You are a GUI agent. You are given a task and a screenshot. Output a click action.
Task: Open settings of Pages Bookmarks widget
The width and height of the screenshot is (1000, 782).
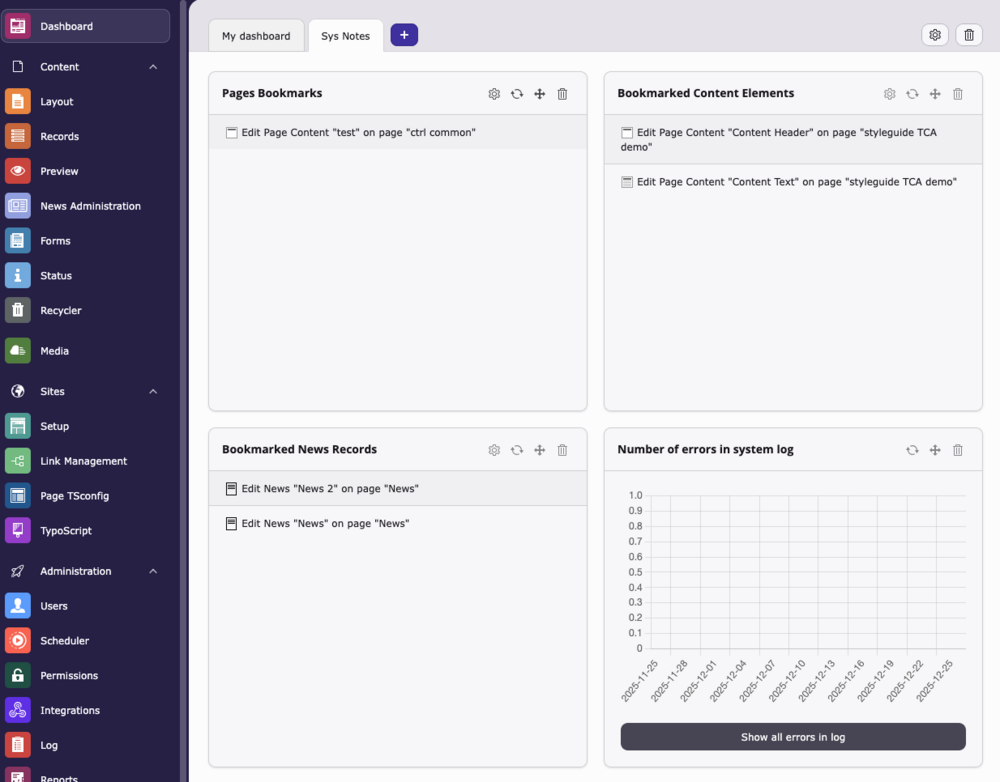point(494,94)
